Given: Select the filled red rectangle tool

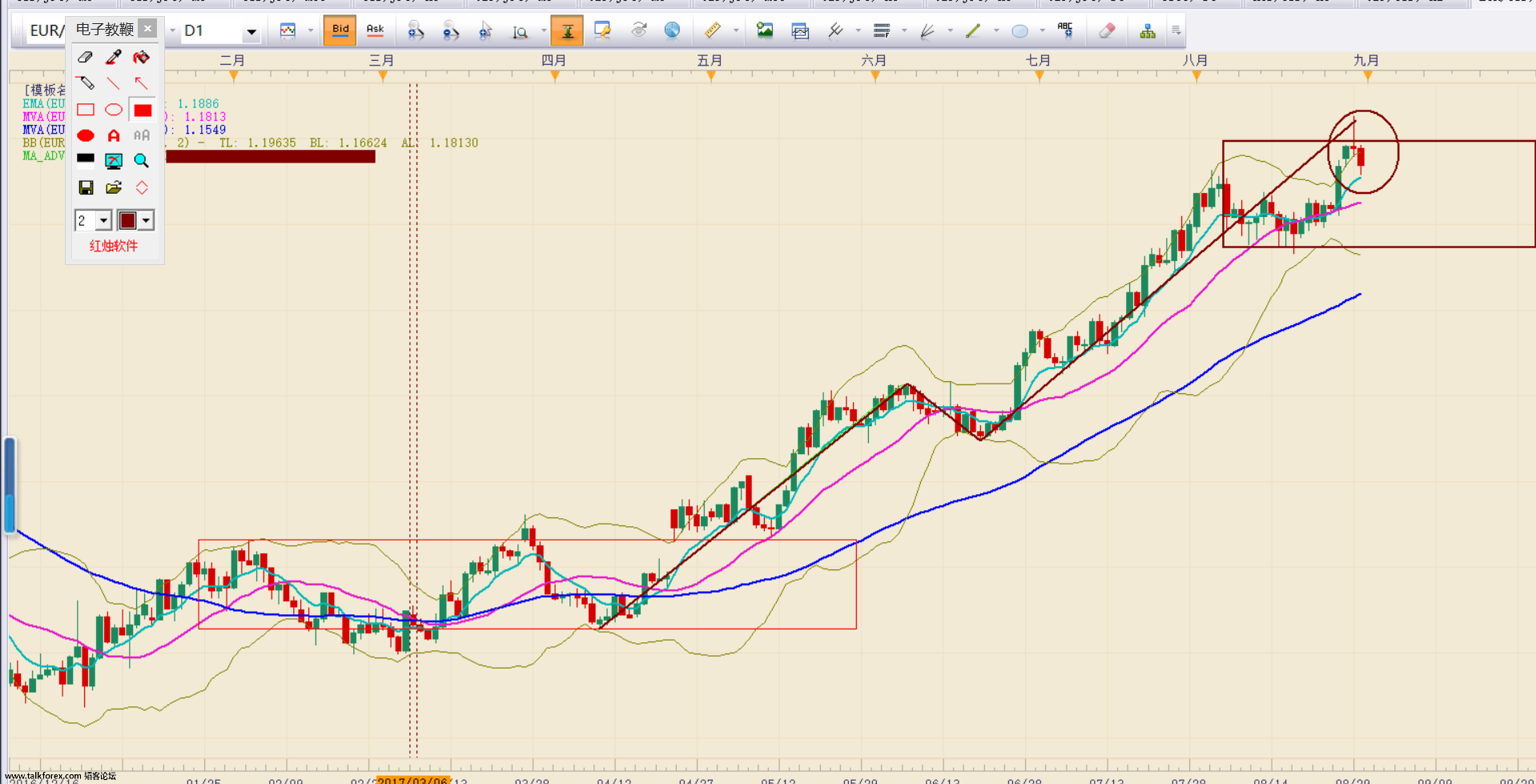Looking at the screenshot, I should [143, 110].
